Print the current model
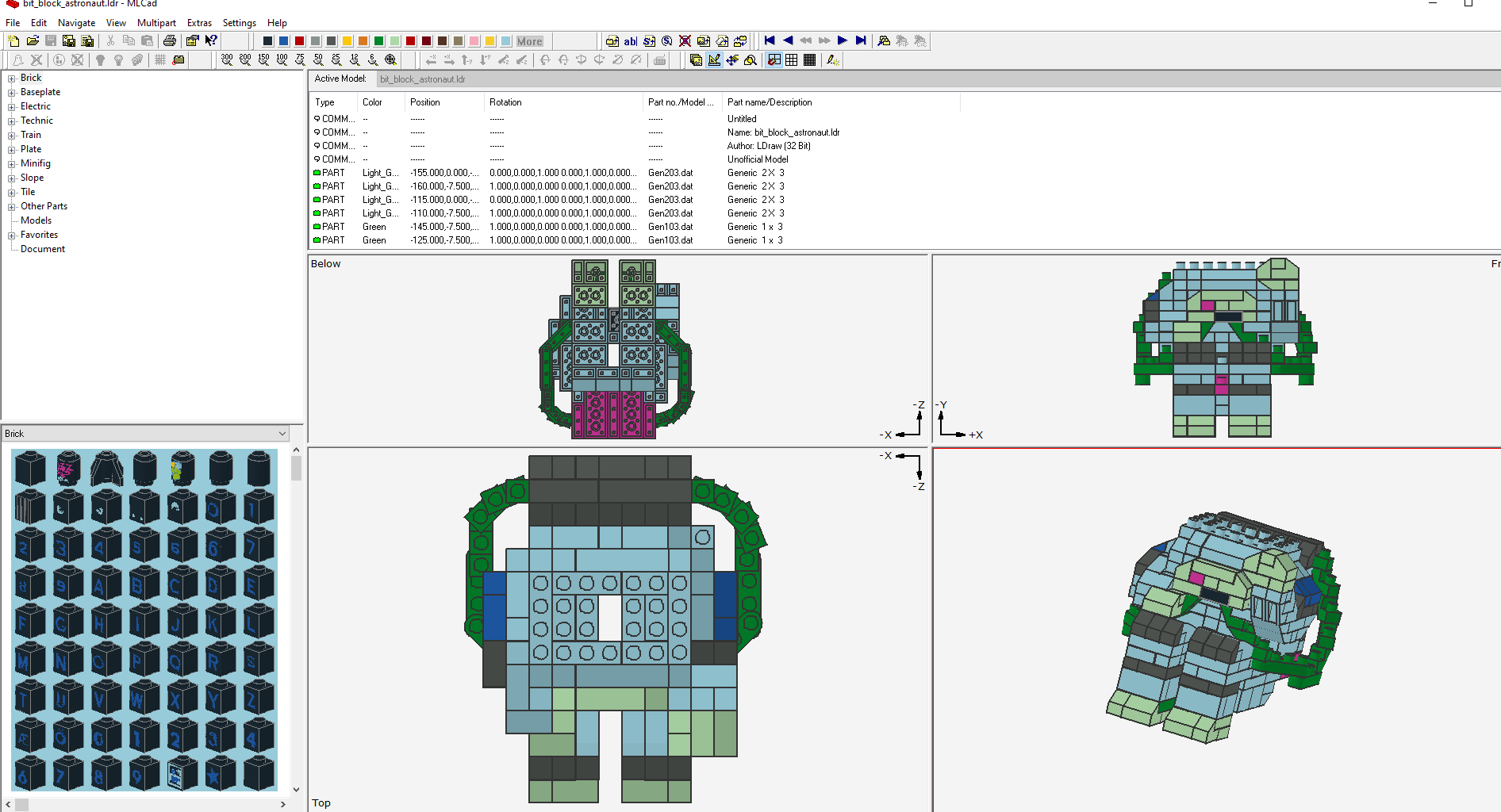The height and width of the screenshot is (812, 1501). pos(169,41)
